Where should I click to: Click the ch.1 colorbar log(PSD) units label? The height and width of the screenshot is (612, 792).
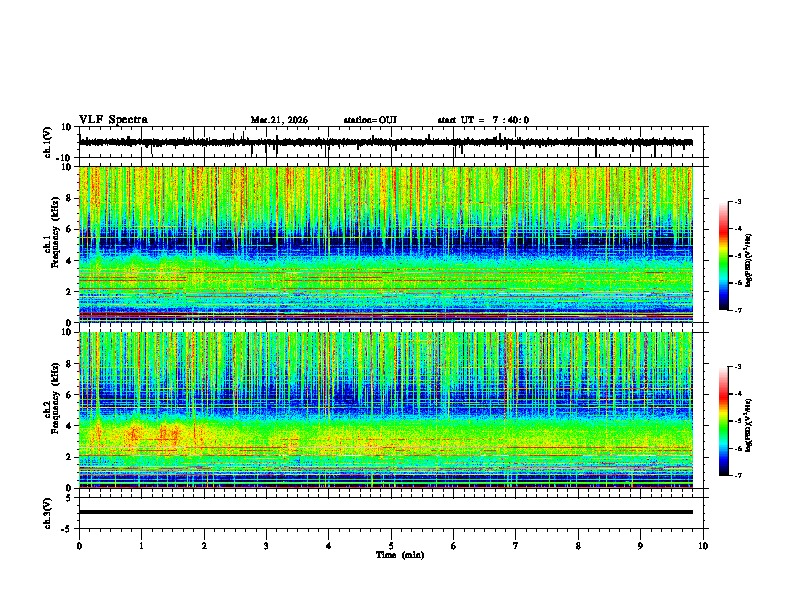749,260
